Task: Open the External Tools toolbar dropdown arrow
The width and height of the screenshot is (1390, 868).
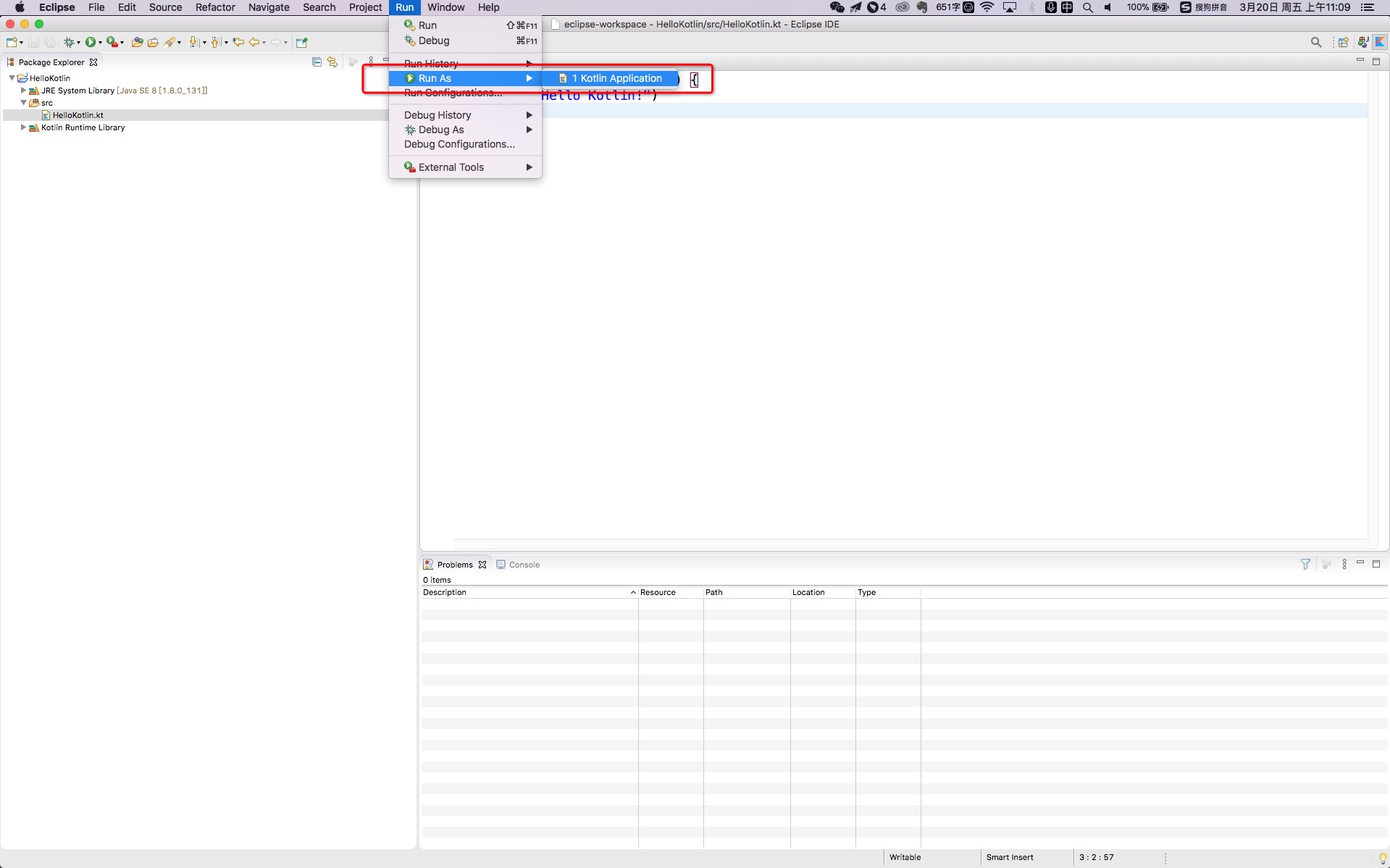Action: (122, 43)
